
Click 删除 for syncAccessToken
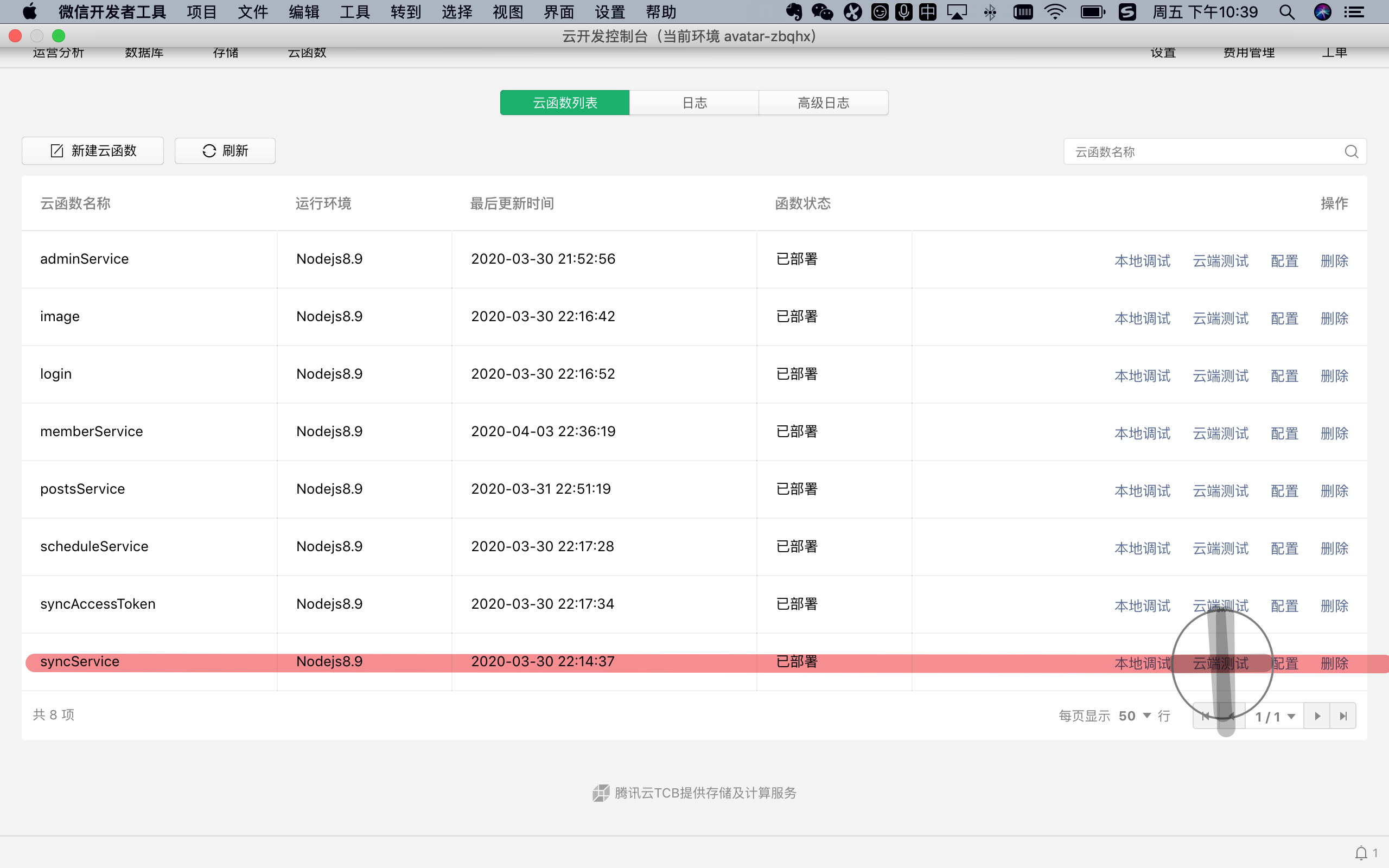pos(1335,605)
